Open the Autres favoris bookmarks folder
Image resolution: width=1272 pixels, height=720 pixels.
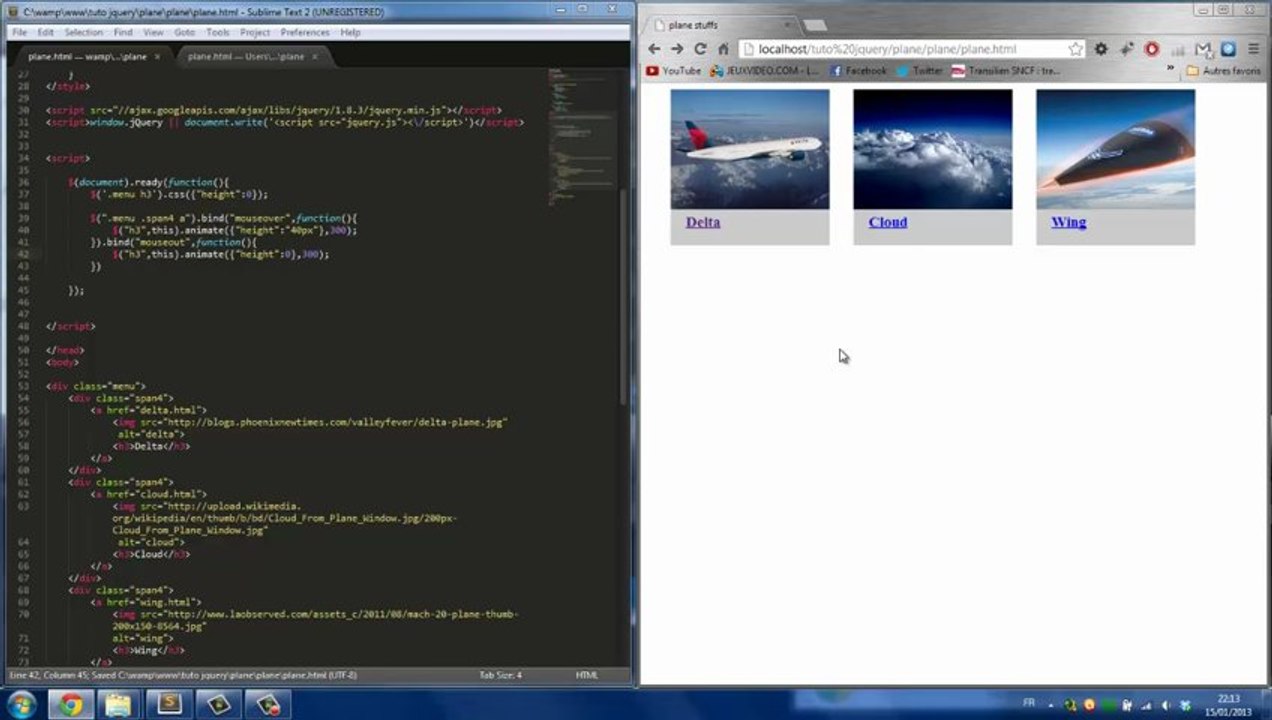point(1223,71)
